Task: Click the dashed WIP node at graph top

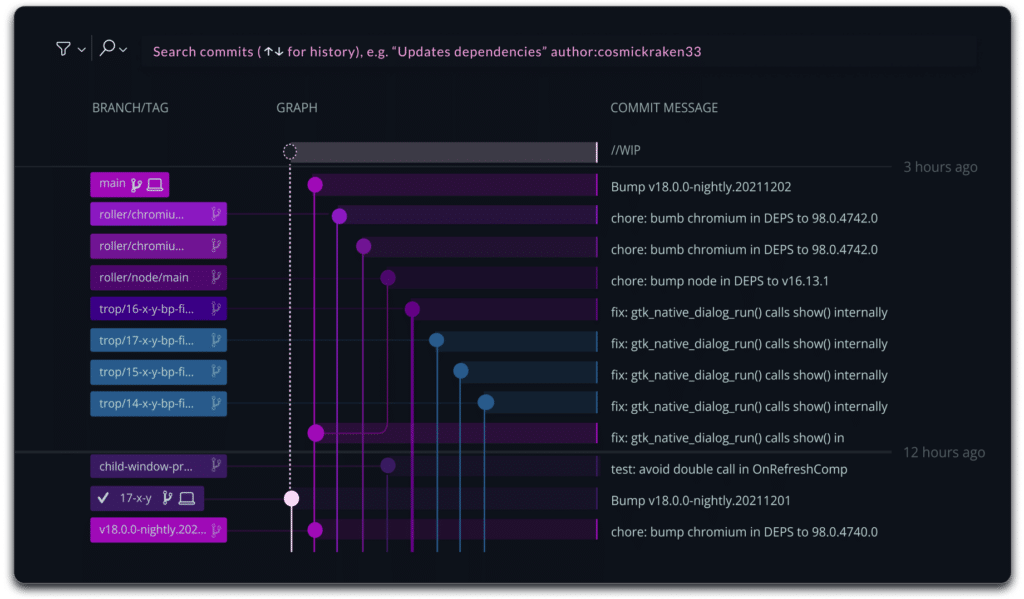Action: pos(291,151)
